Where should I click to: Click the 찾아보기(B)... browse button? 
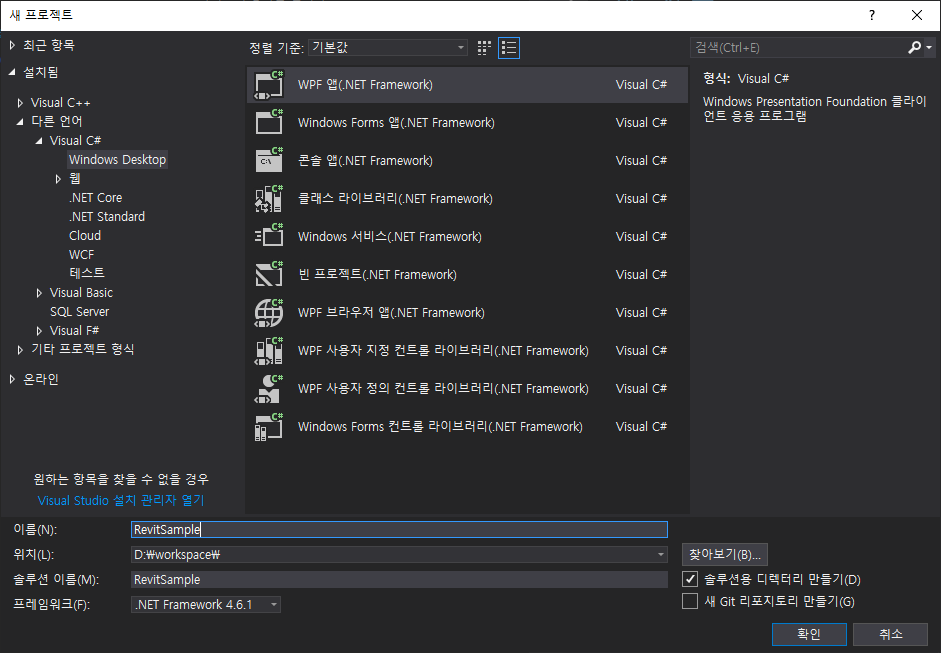coord(724,555)
